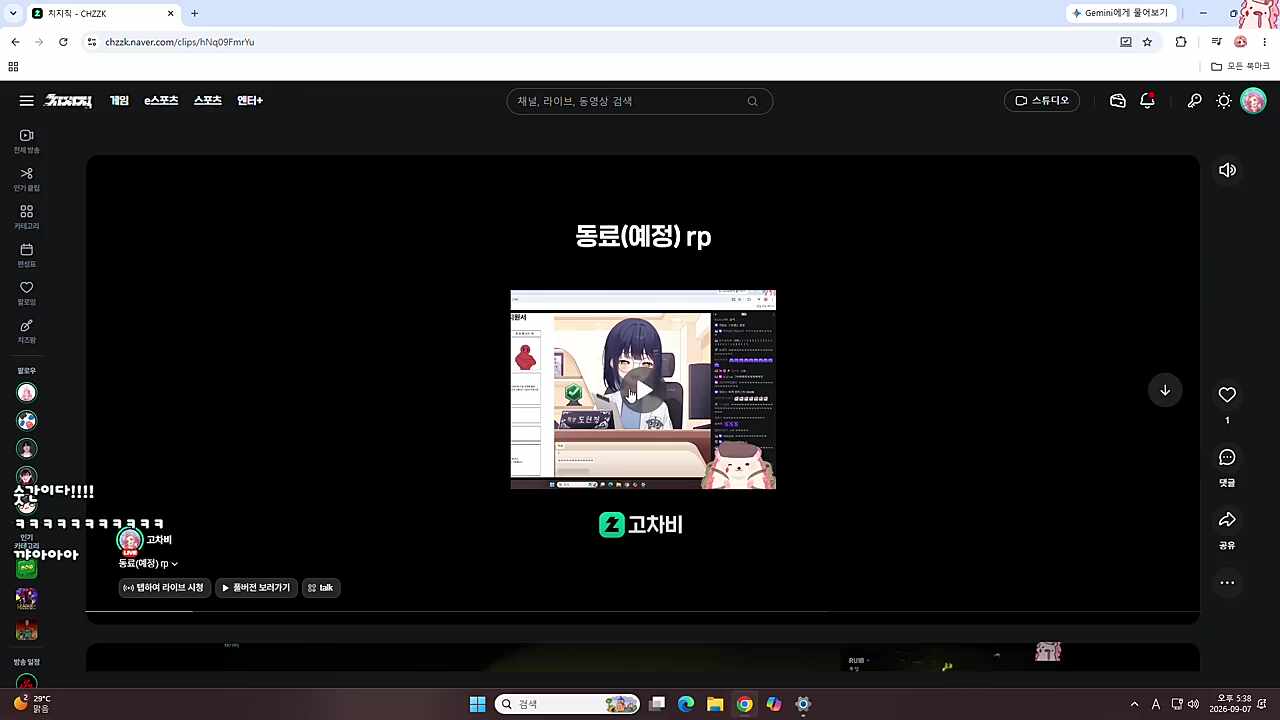Click 풀버전 보러가기 button

tap(257, 588)
